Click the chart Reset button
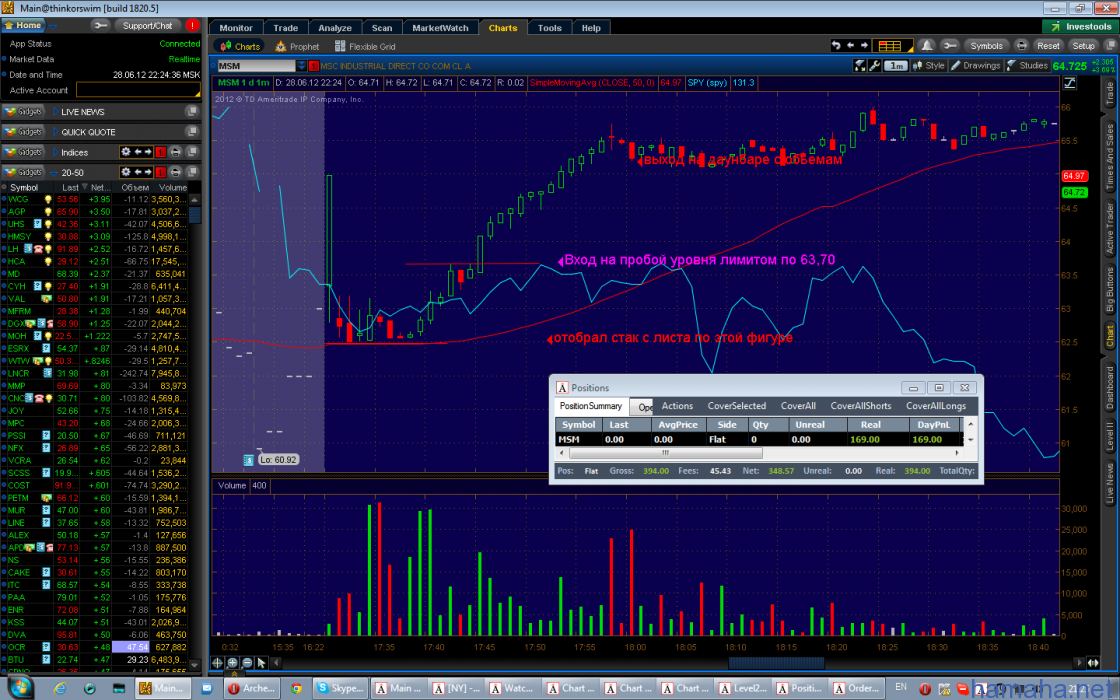1120x700 pixels. click(1048, 46)
